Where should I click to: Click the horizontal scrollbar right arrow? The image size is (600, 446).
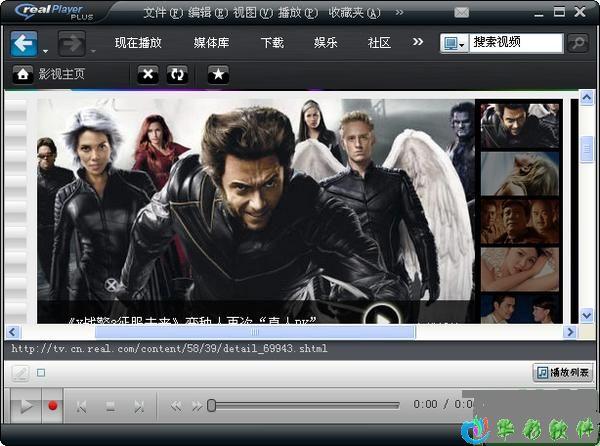point(570,332)
